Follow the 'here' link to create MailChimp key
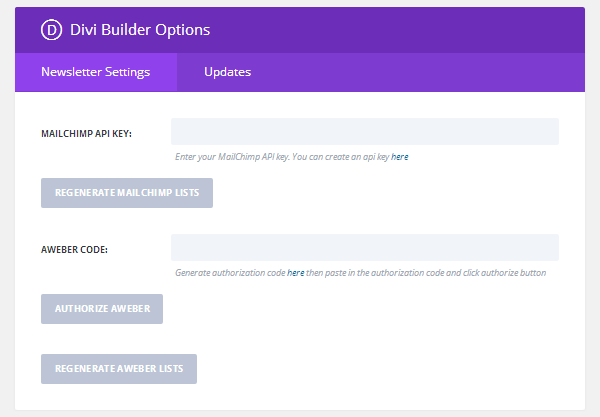The height and width of the screenshot is (417, 600). pyautogui.click(x=399, y=157)
